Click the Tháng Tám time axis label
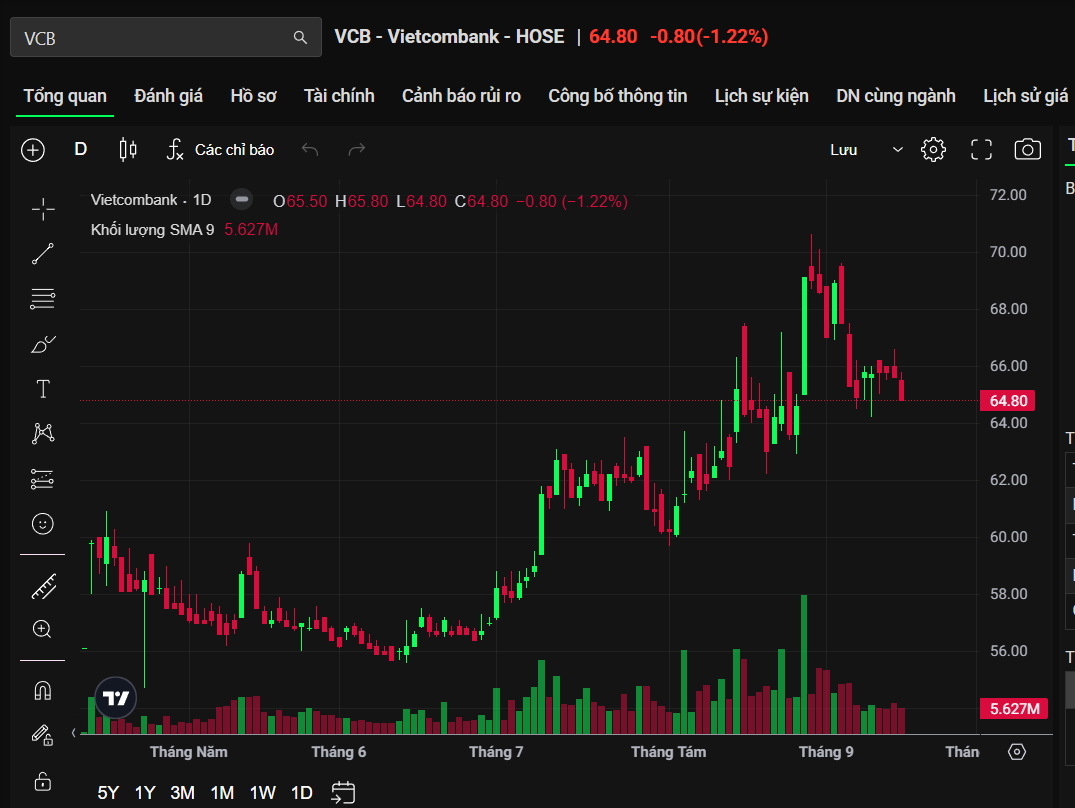The width and height of the screenshot is (1075, 808). click(x=668, y=752)
